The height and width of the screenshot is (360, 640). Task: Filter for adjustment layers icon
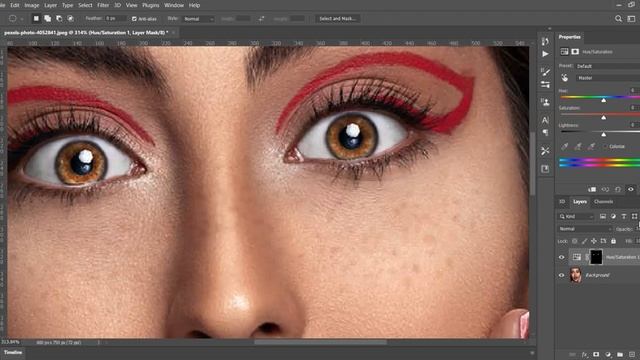pos(613,216)
